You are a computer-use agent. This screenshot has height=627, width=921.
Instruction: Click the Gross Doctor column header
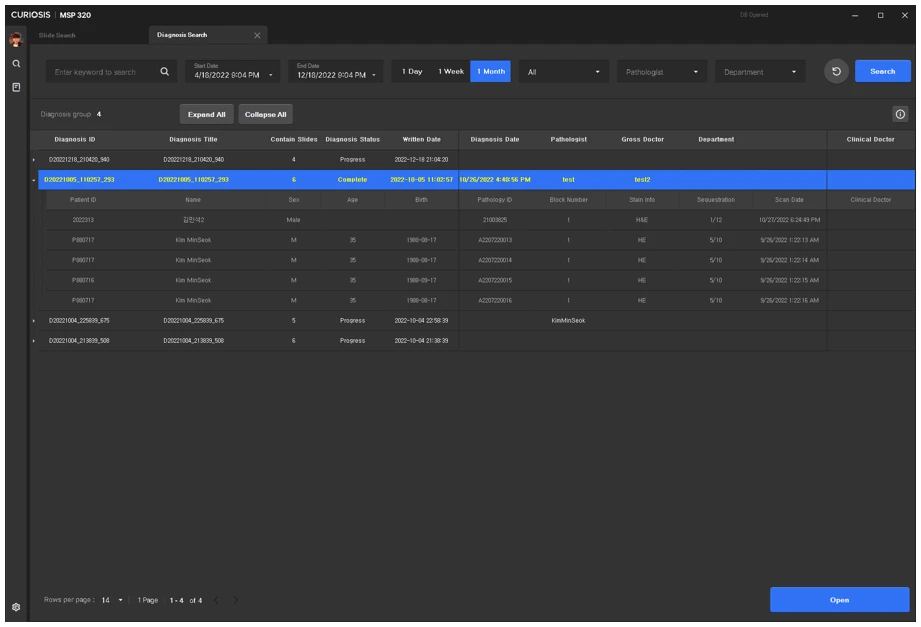pyautogui.click(x=643, y=139)
